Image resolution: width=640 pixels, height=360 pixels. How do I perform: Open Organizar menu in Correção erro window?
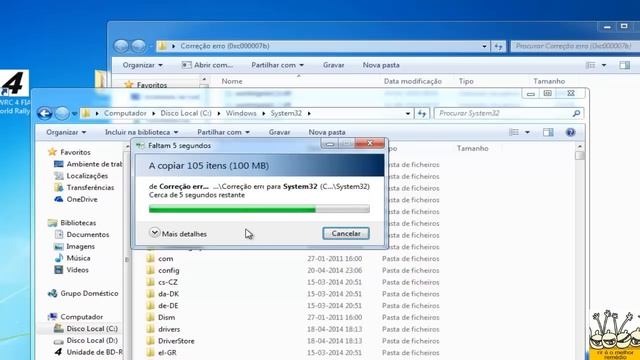(x=142, y=65)
